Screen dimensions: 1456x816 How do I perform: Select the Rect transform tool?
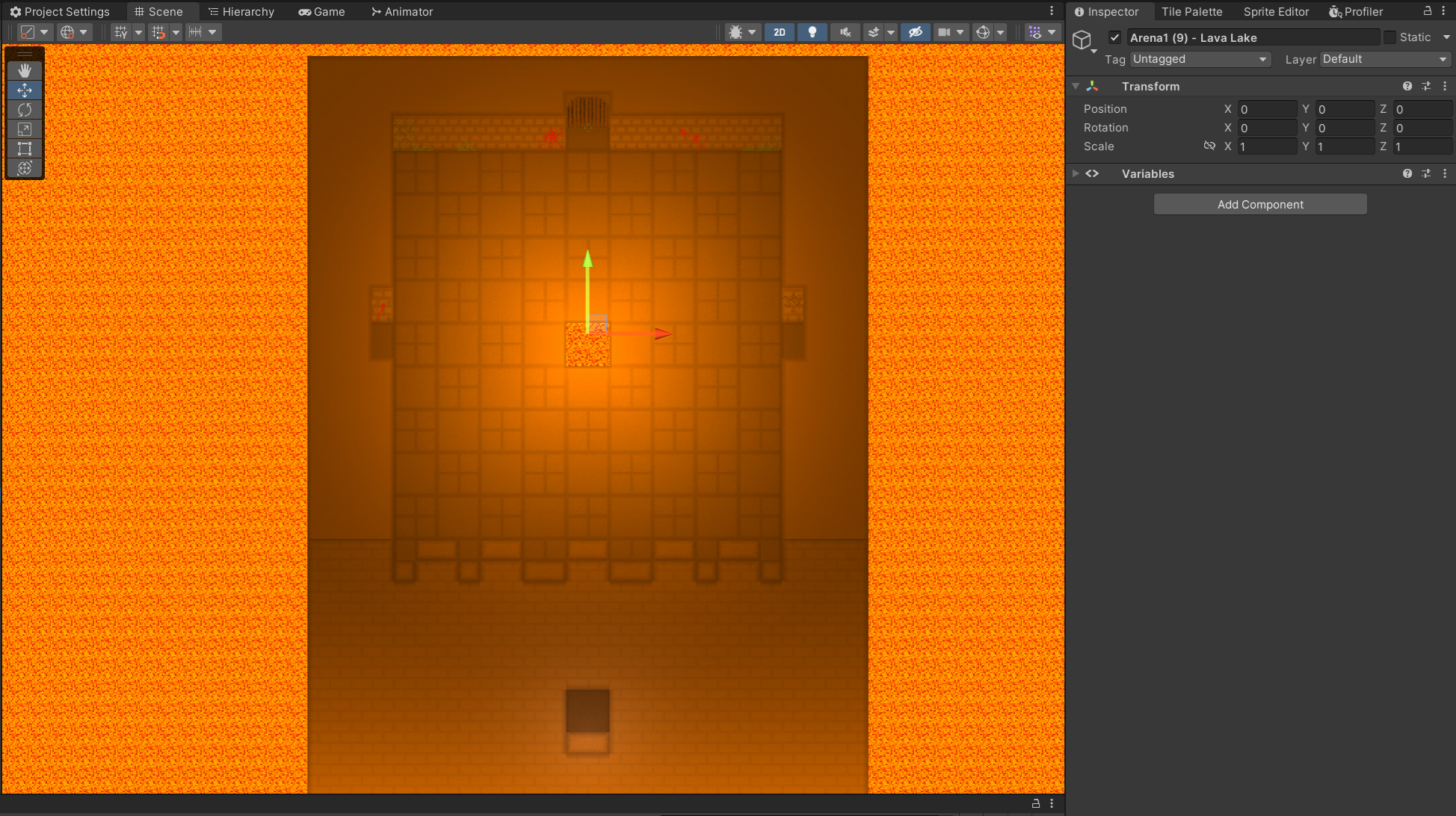click(x=25, y=149)
